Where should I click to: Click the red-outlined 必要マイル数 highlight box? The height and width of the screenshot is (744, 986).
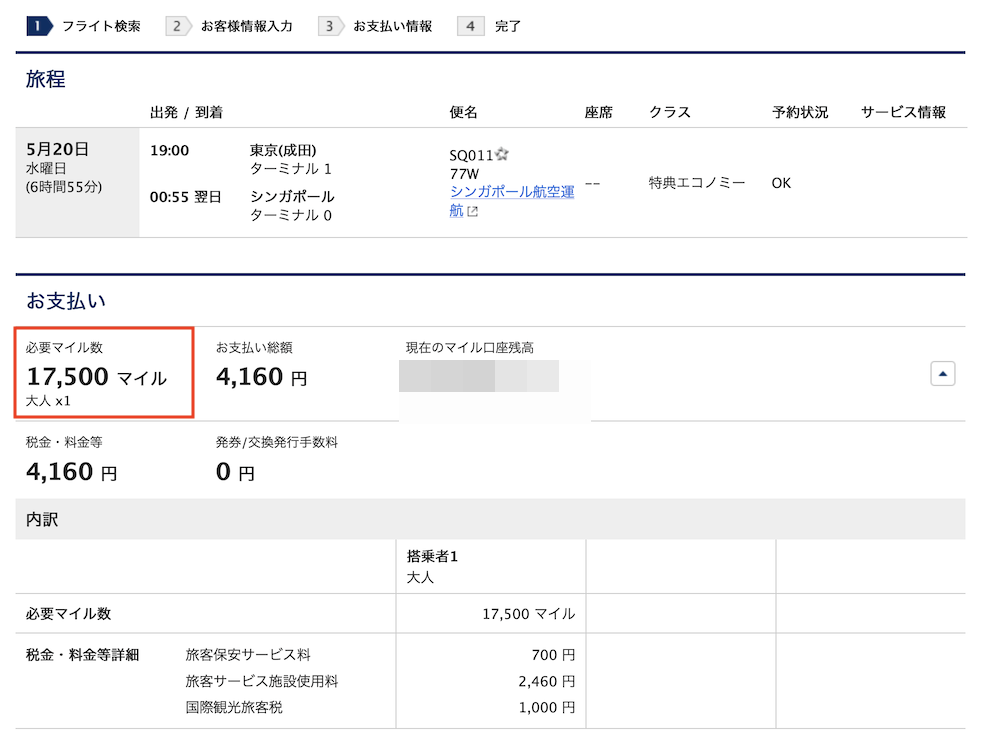pos(103,373)
